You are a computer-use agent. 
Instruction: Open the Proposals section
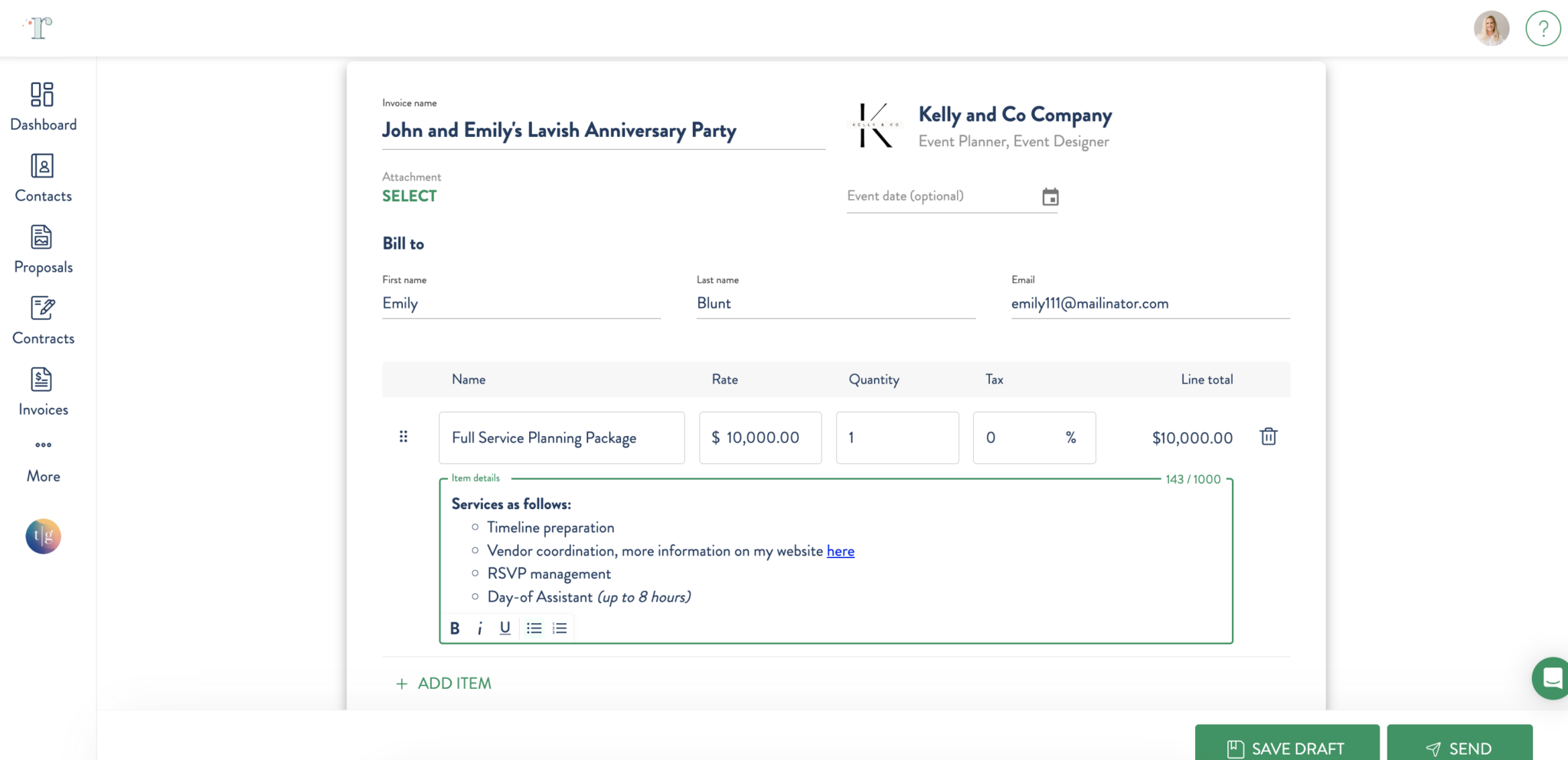[43, 248]
